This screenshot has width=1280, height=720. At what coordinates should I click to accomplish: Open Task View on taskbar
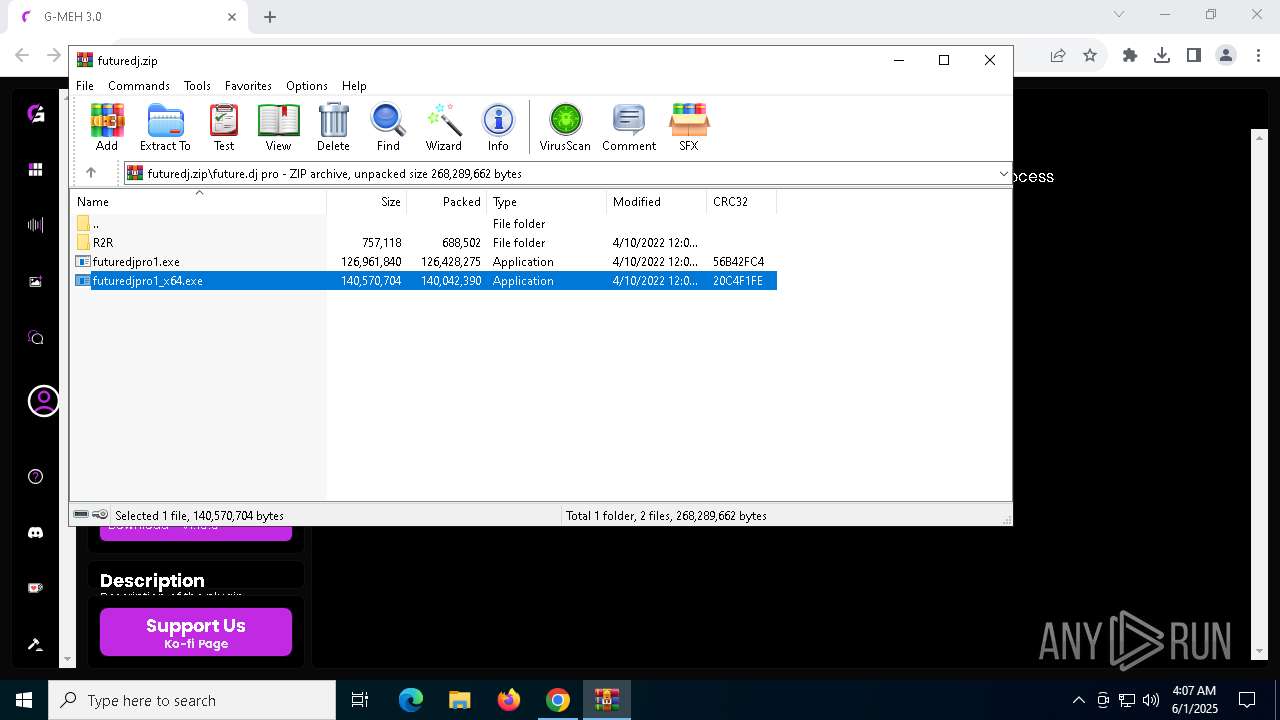[x=360, y=700]
